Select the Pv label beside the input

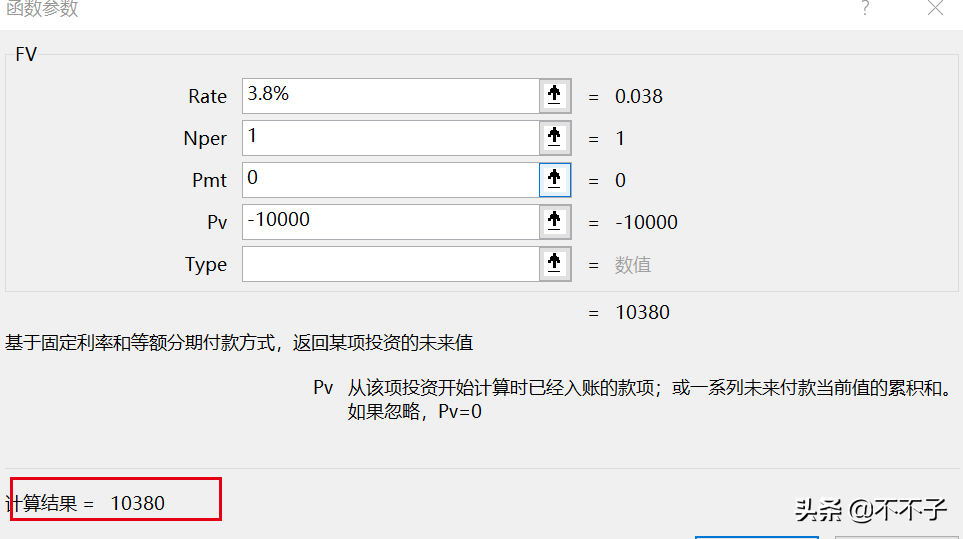(217, 222)
